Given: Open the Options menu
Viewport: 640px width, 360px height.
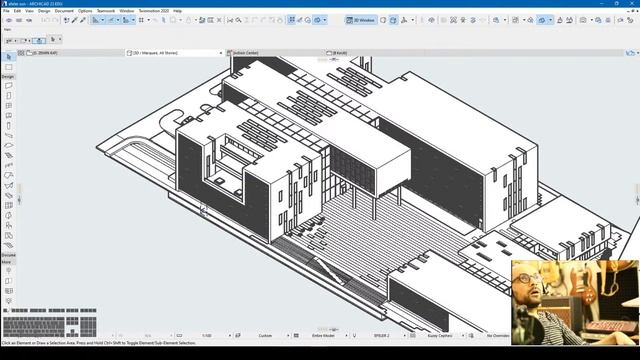Looking at the screenshot, I should (x=85, y=11).
